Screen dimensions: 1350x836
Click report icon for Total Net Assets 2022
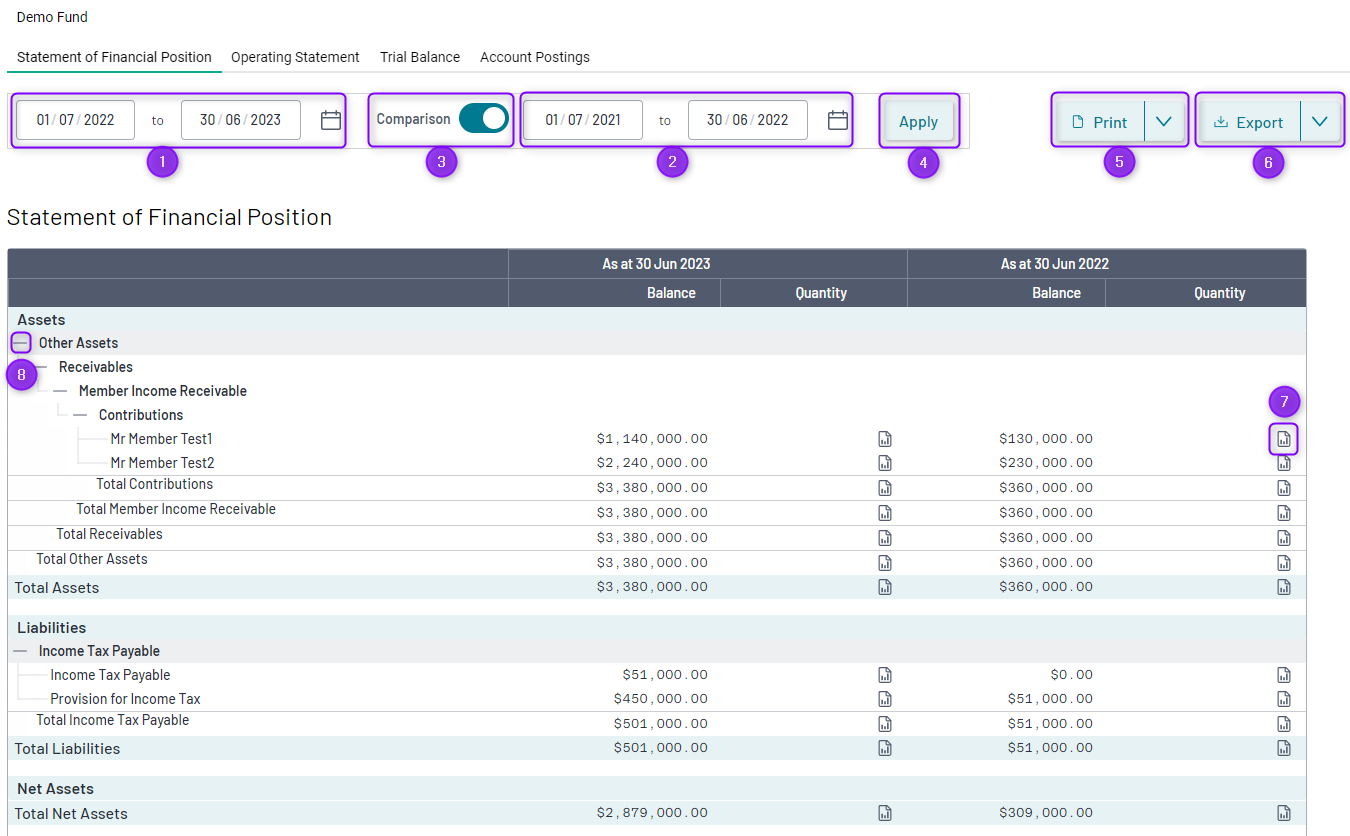tap(1284, 813)
